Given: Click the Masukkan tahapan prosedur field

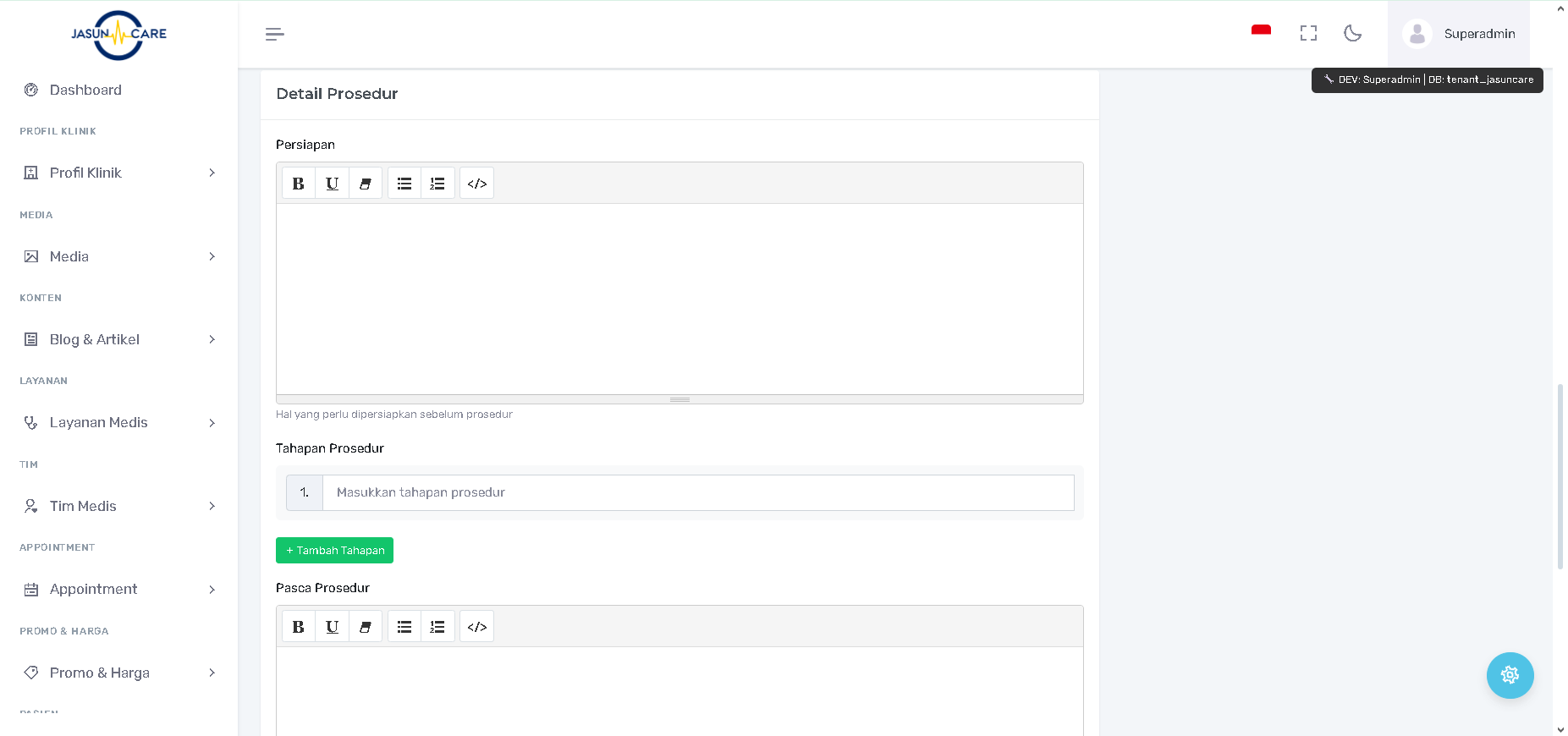Looking at the screenshot, I should 697,492.
